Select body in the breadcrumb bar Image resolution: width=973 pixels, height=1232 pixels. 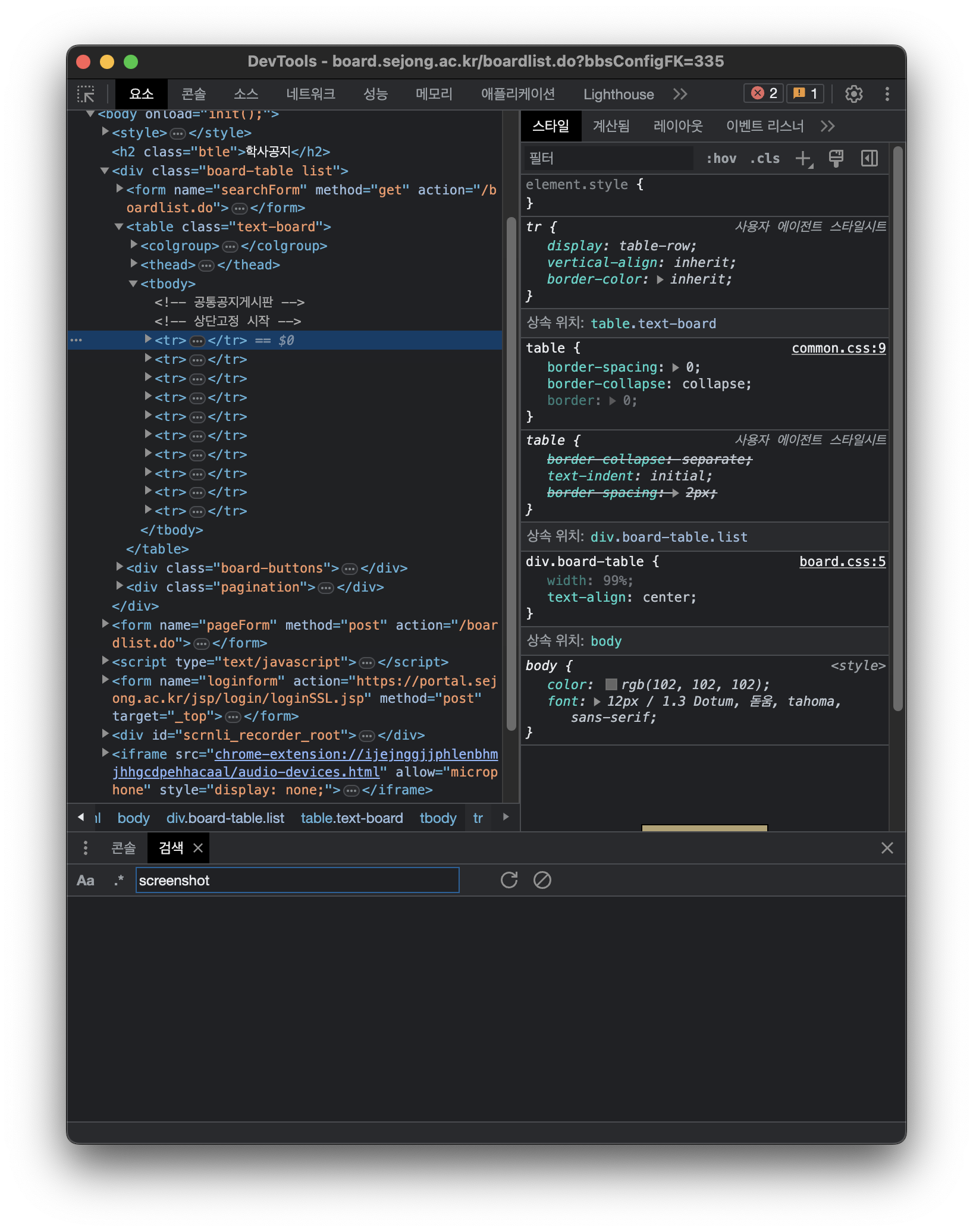[x=133, y=818]
